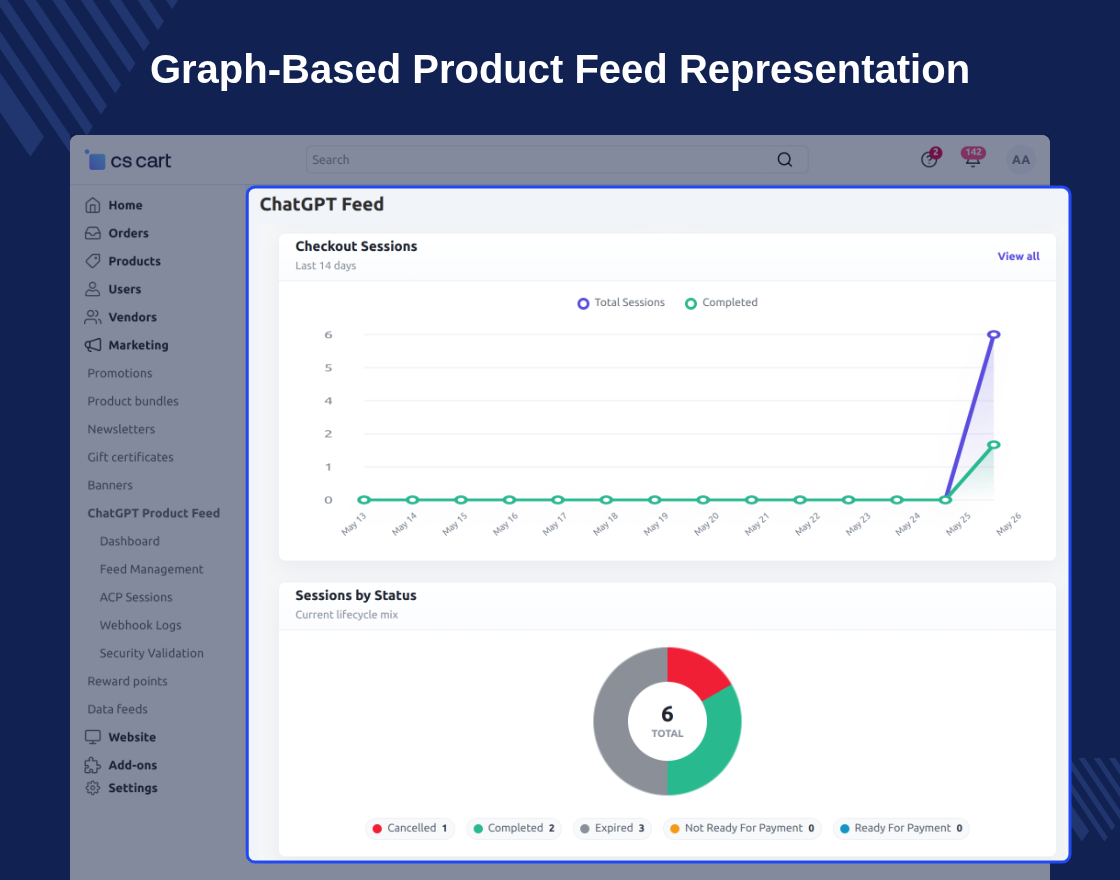Click the CS-Cart logo
This screenshot has height=880, width=1120.
129,161
